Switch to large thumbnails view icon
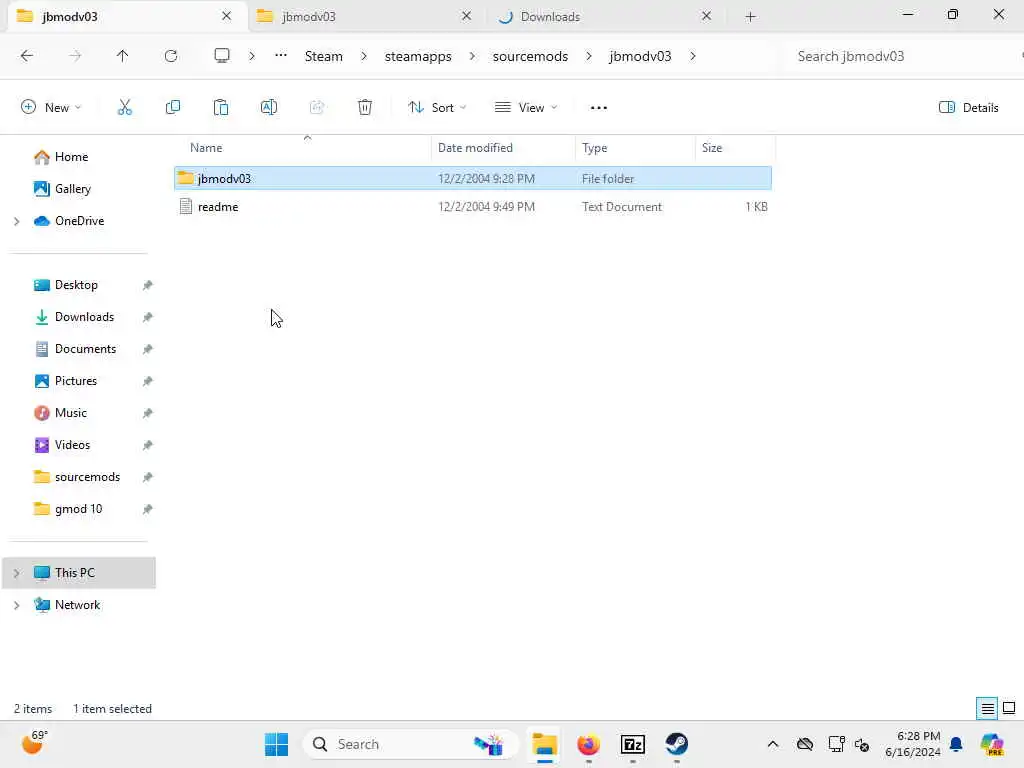This screenshot has width=1024, height=768. pyautogui.click(x=1009, y=708)
